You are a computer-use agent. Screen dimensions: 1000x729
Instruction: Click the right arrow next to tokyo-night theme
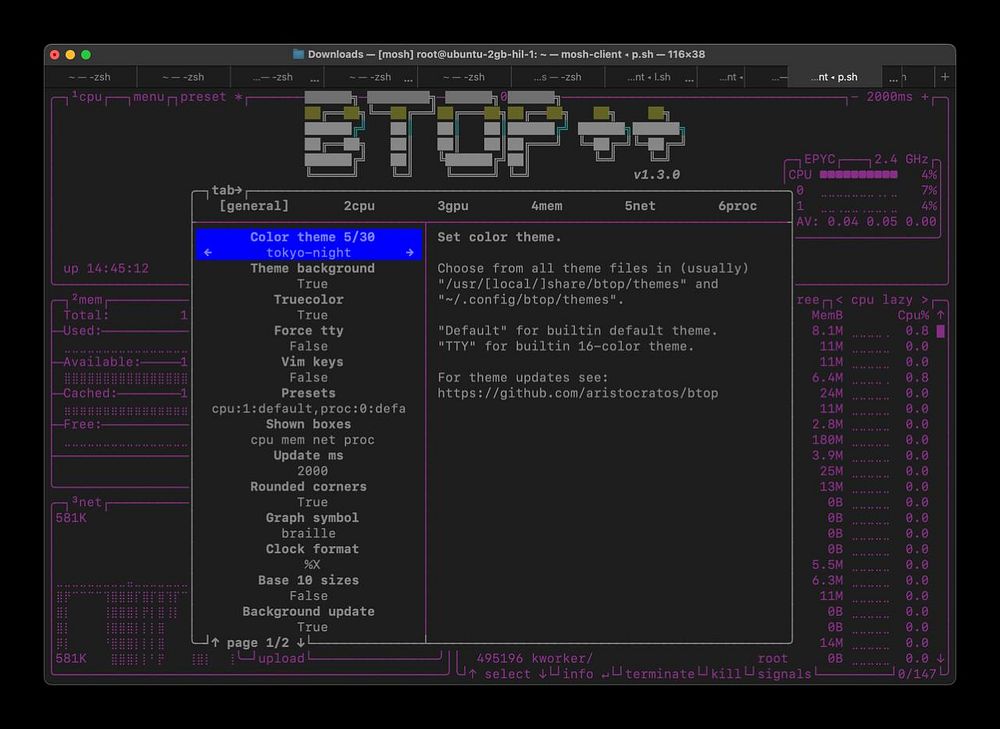coord(409,253)
